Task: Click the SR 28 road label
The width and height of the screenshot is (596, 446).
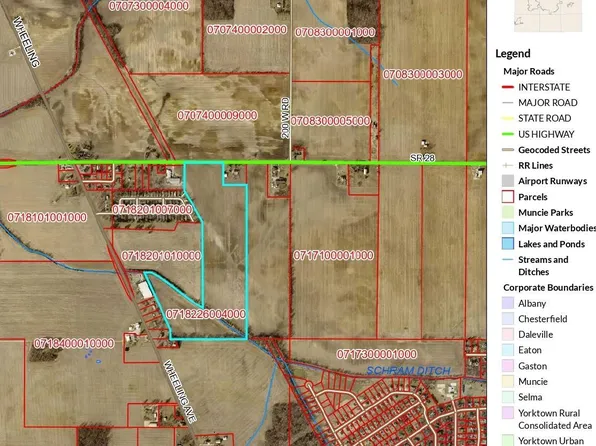Action: (x=422, y=158)
